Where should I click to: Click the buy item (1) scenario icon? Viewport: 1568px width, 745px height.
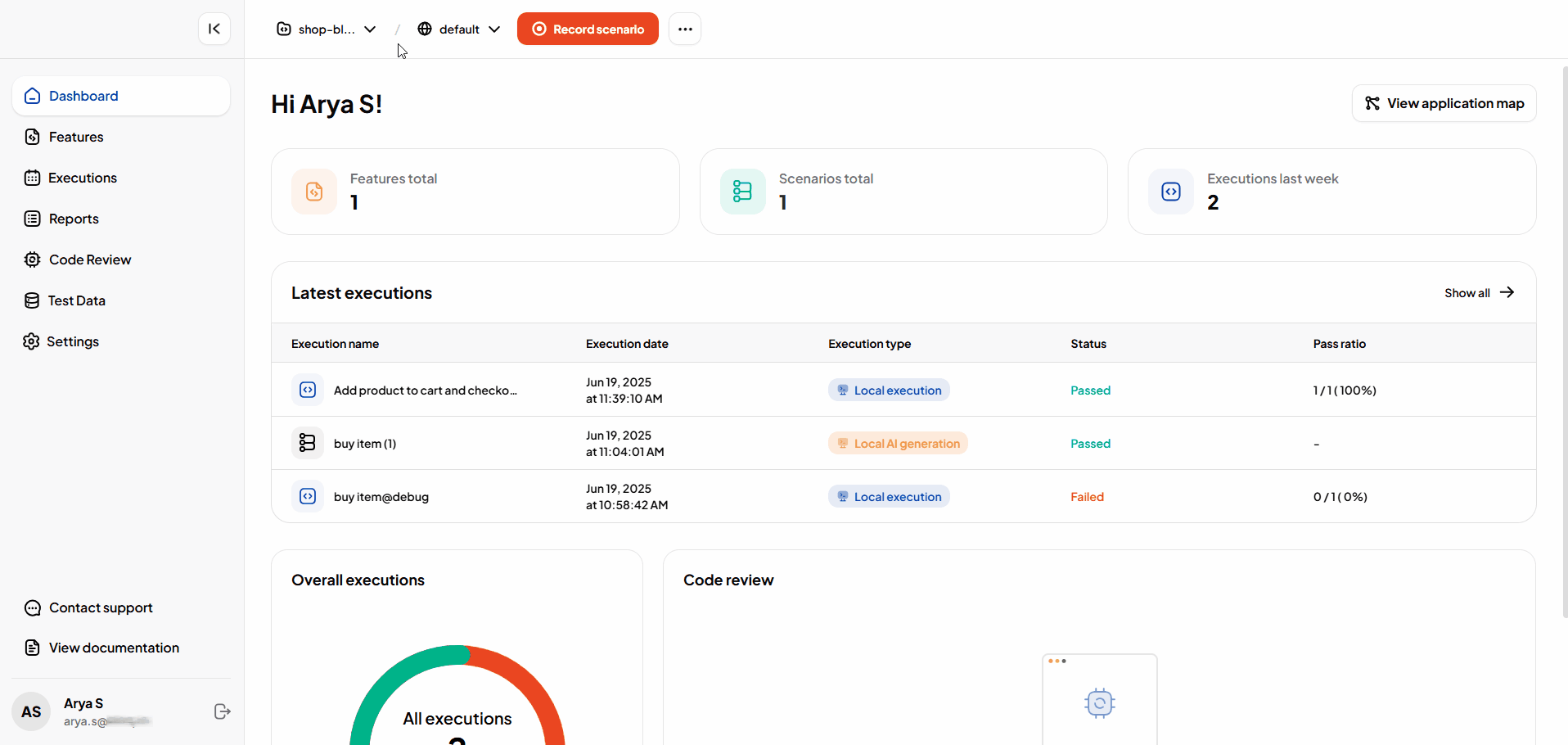(308, 443)
